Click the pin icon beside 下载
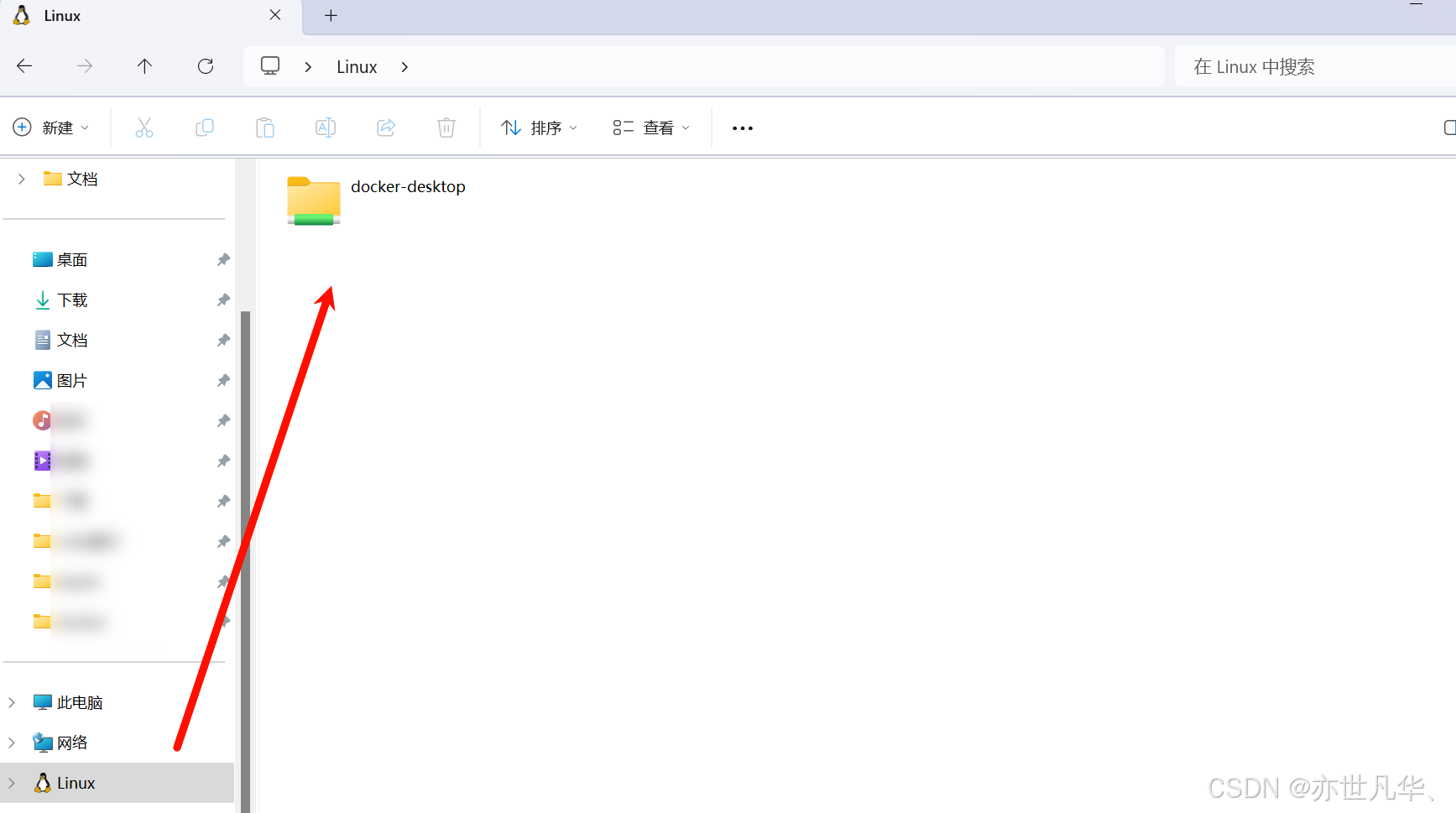 [223, 300]
